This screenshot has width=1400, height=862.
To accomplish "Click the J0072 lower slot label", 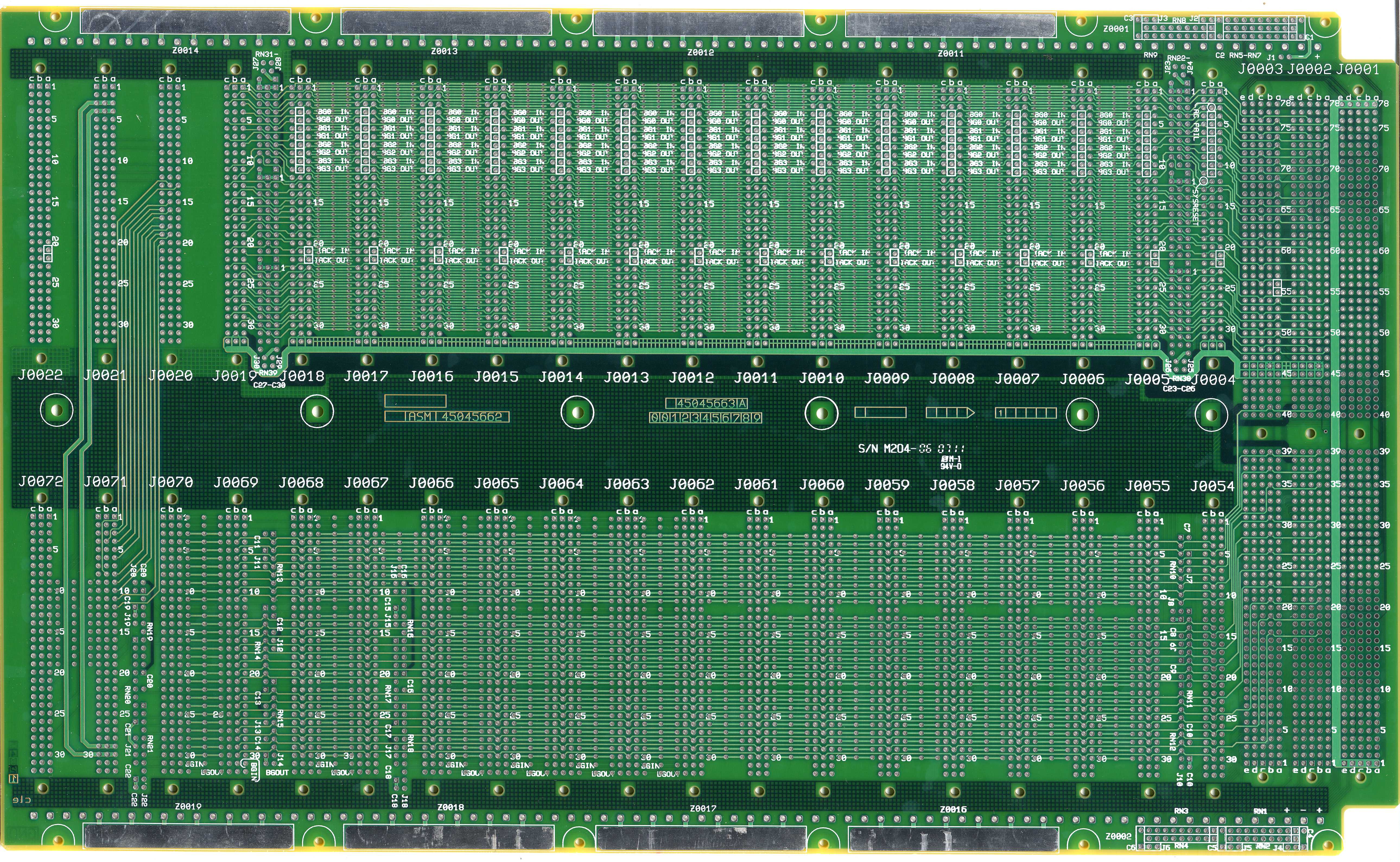I will [x=40, y=481].
